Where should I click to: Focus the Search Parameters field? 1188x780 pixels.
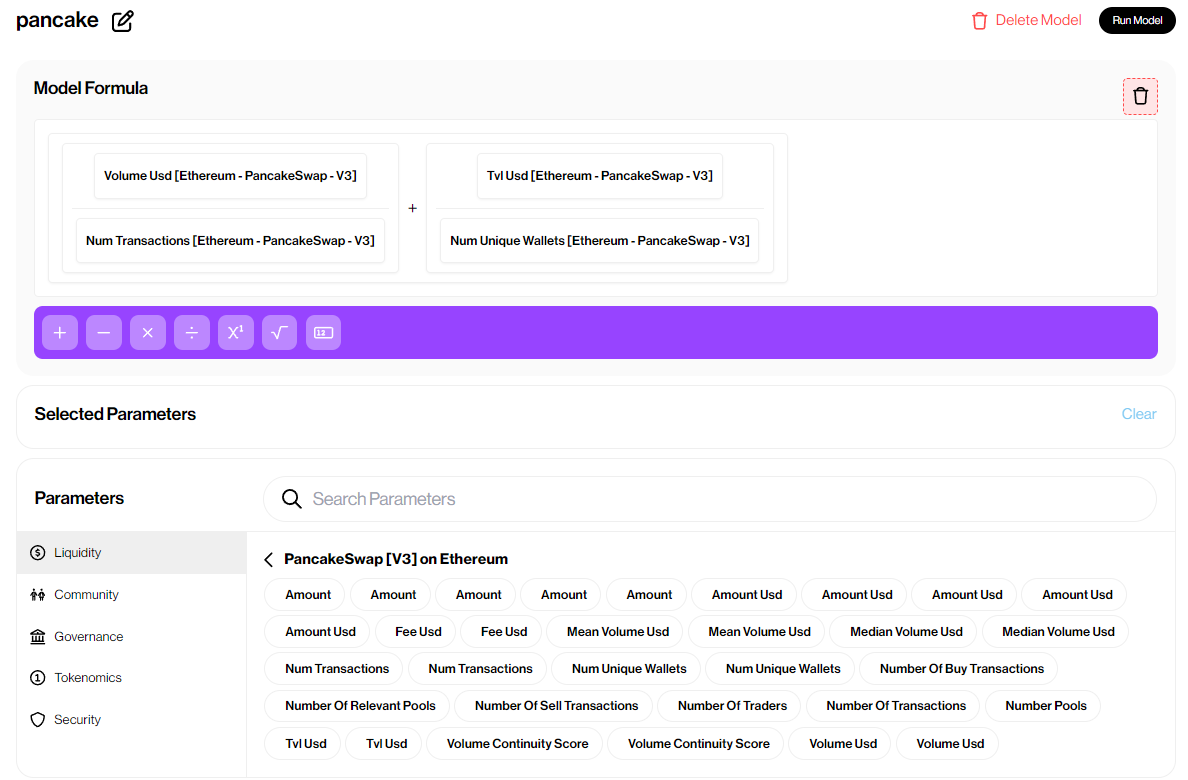pos(709,499)
